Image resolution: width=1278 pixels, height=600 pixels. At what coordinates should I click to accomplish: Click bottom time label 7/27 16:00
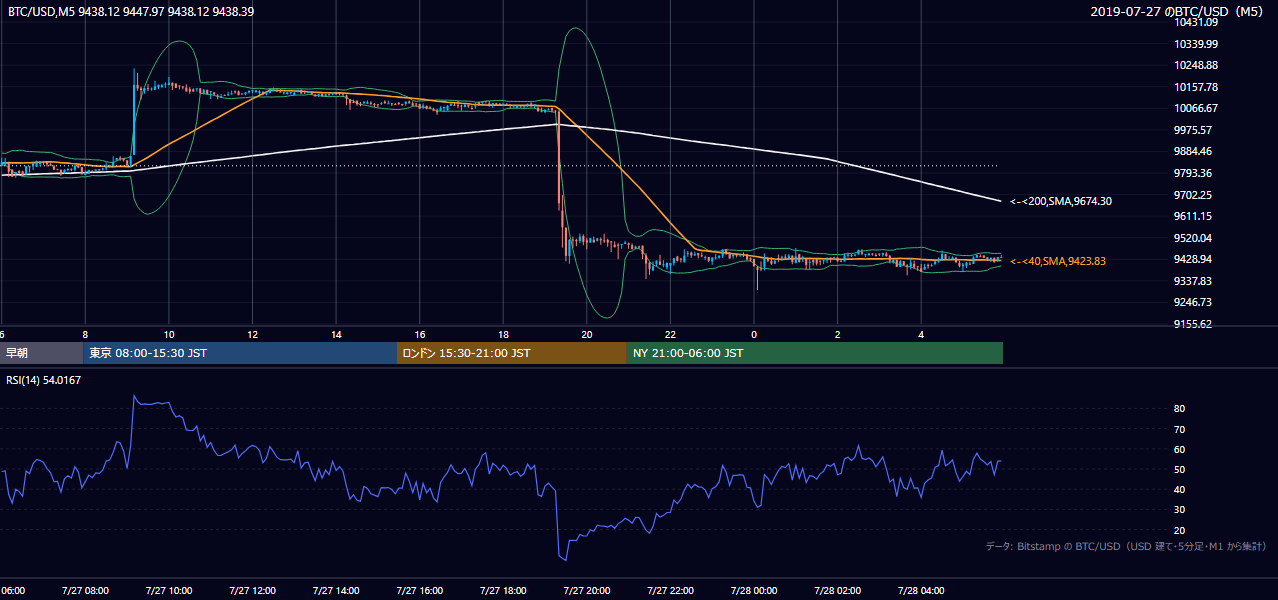(419, 590)
